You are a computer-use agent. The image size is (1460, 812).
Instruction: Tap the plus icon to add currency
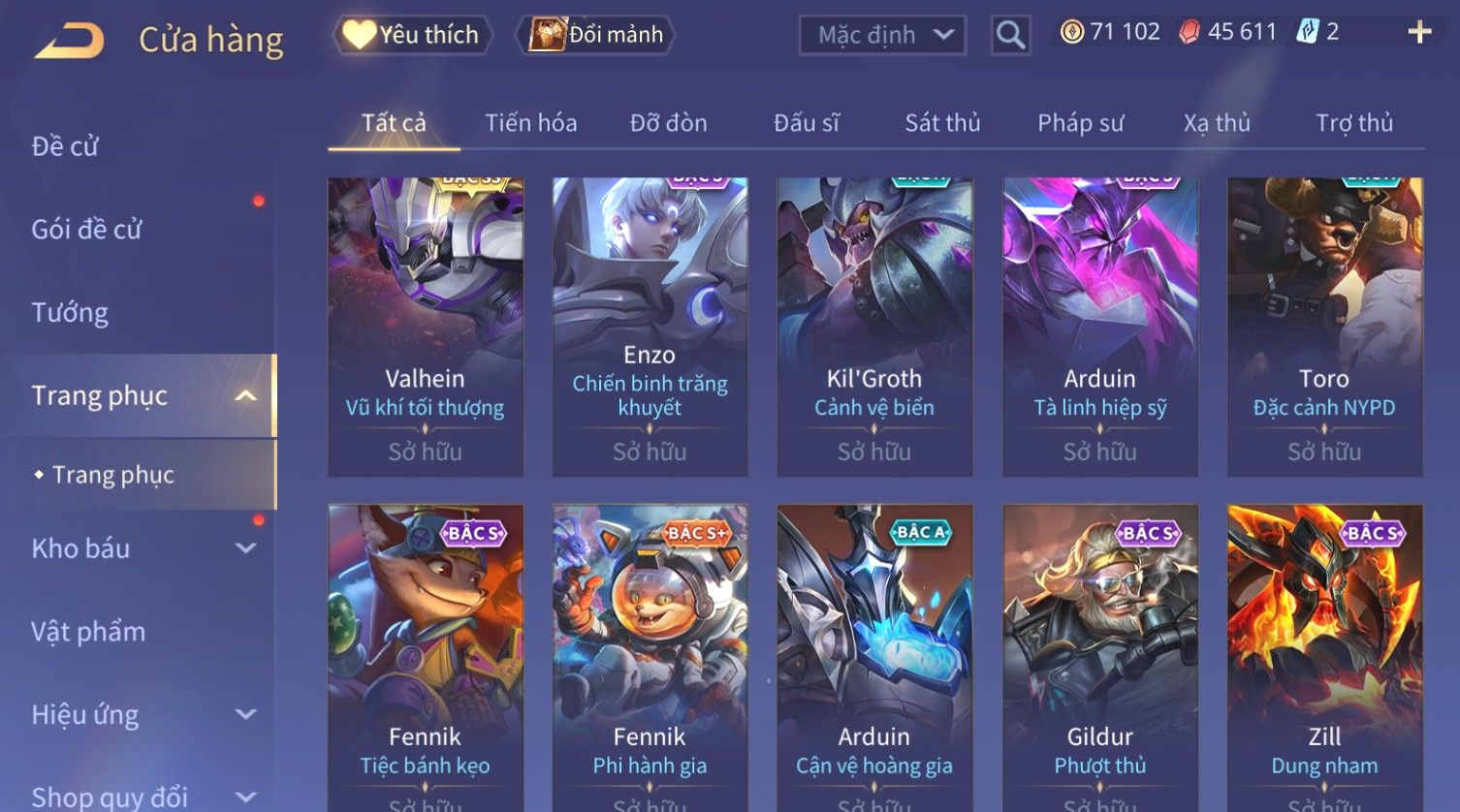pos(1419,32)
